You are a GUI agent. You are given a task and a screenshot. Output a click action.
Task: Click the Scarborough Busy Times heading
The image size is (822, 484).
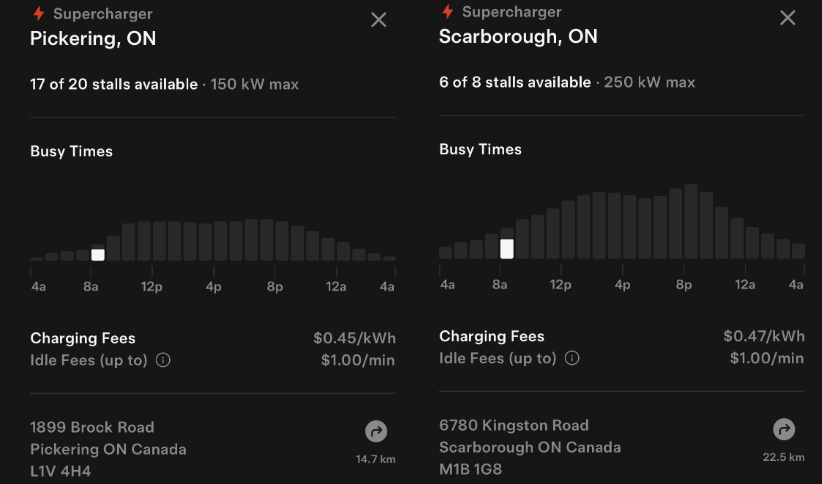click(480, 149)
